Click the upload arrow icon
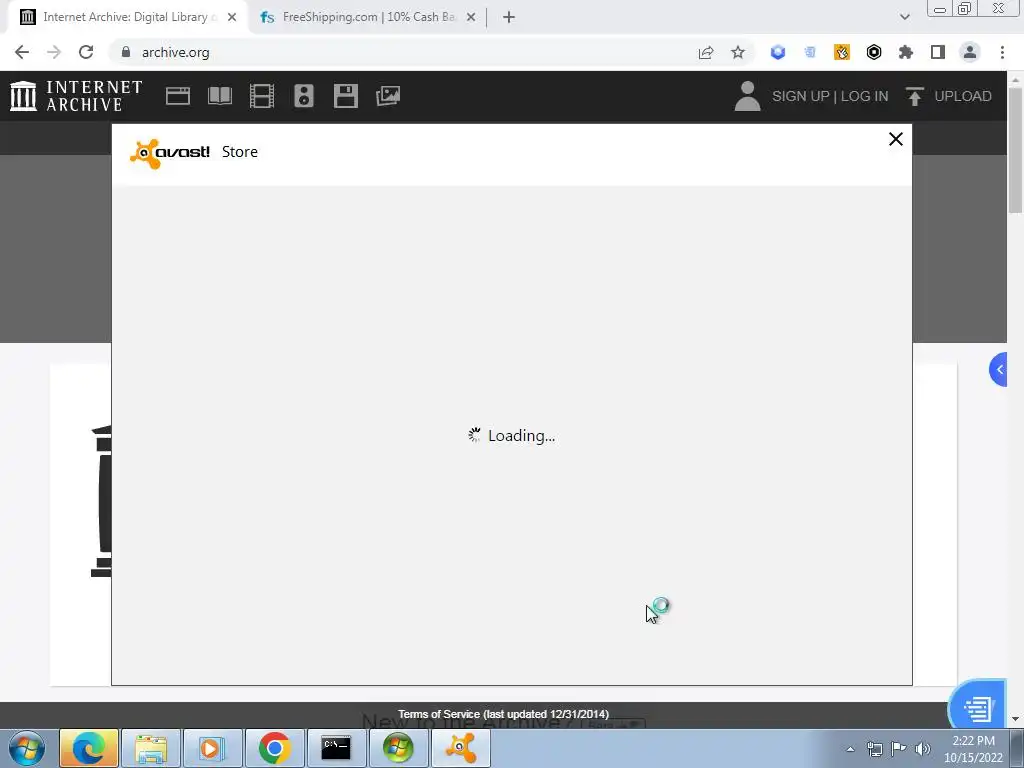Screen dimensions: 1024x768 914,96
